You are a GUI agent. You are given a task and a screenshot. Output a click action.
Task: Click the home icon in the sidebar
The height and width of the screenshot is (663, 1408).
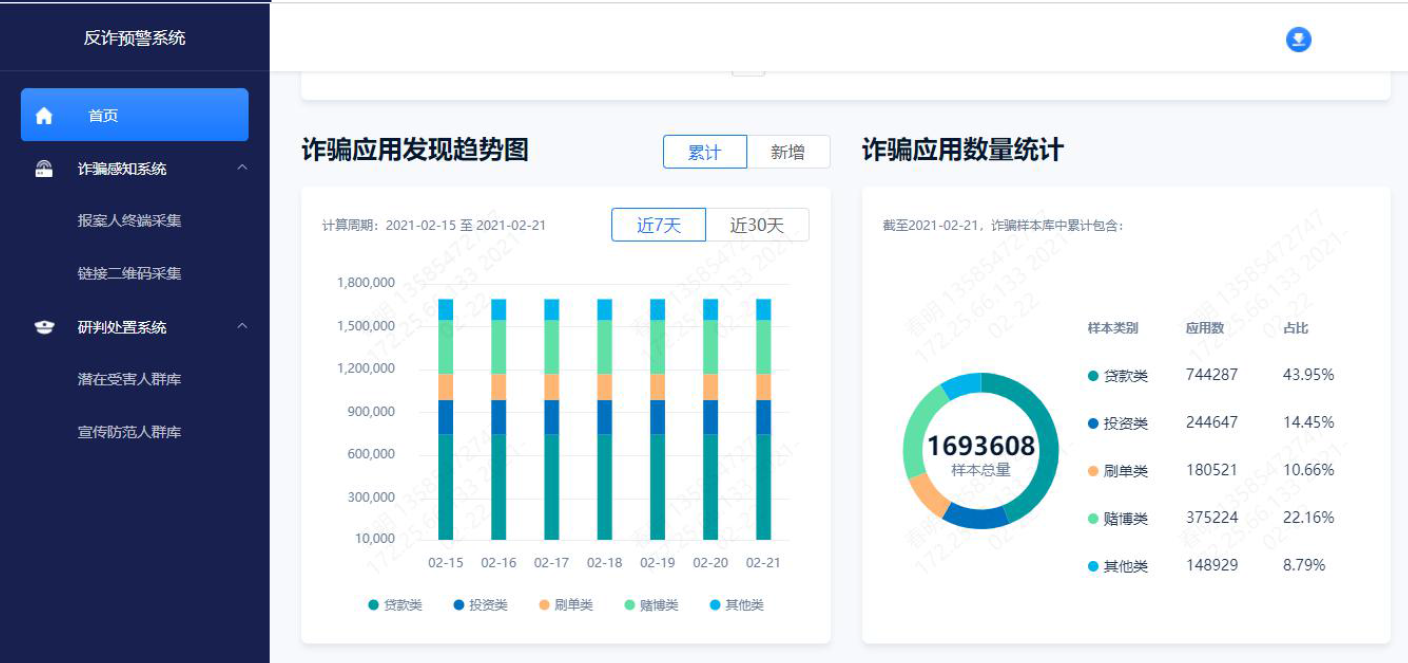(44, 116)
